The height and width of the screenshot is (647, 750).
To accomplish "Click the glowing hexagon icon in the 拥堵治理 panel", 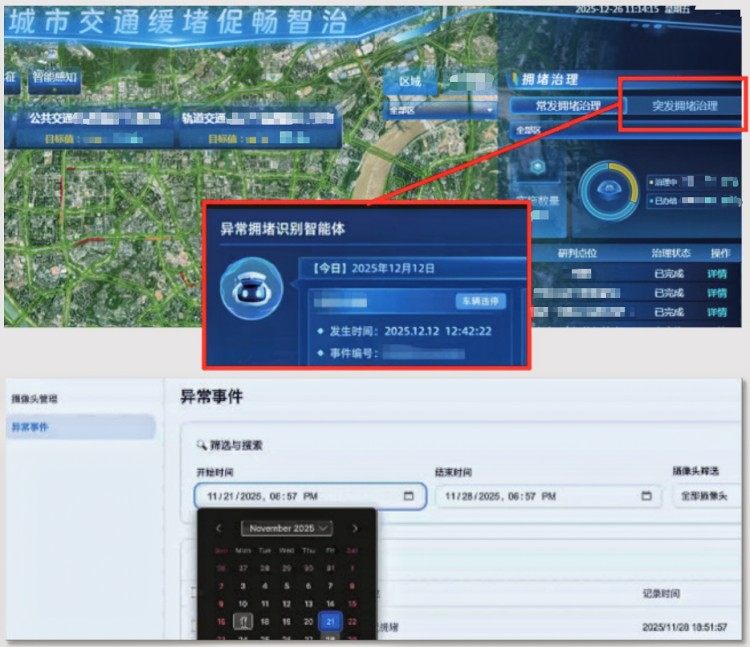I will 538,167.
